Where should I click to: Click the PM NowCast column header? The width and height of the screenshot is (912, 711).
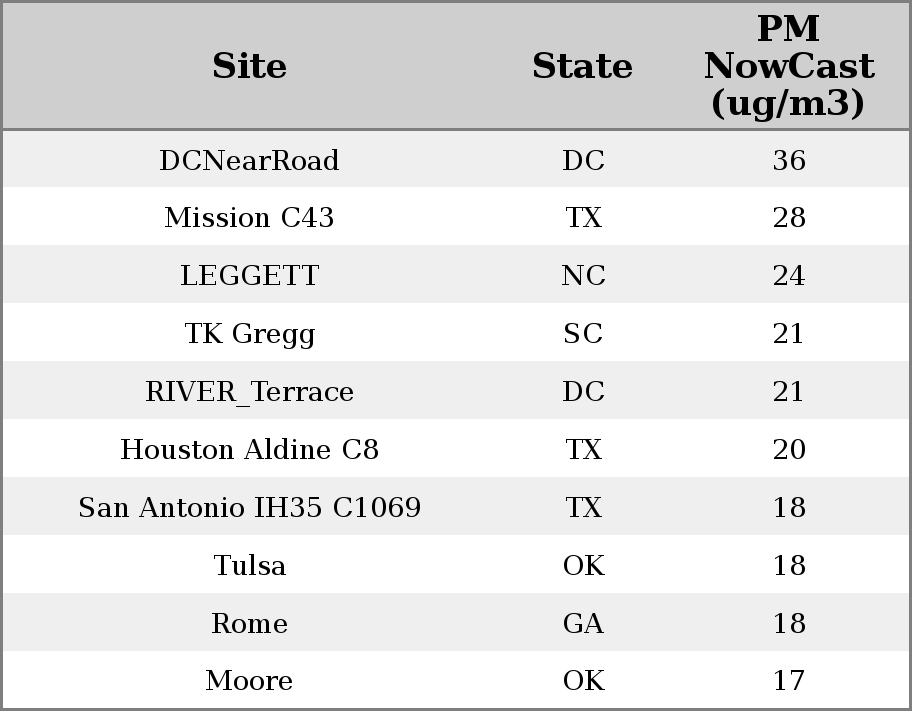pos(789,66)
